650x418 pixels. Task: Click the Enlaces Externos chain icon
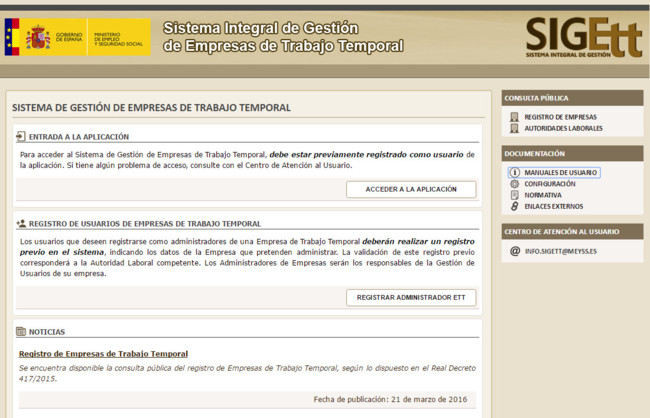pos(514,206)
